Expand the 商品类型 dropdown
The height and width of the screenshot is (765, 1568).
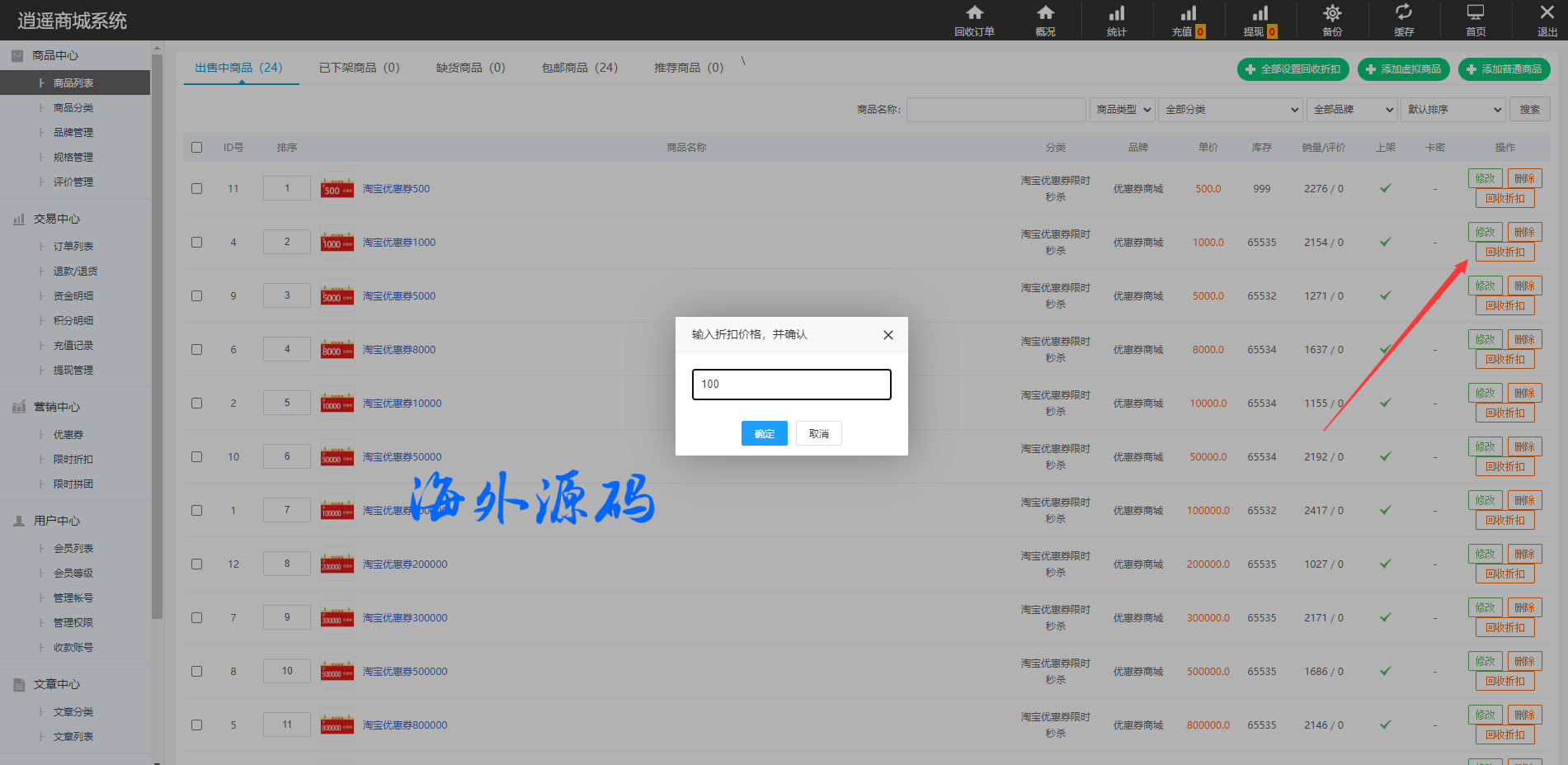click(x=1123, y=110)
